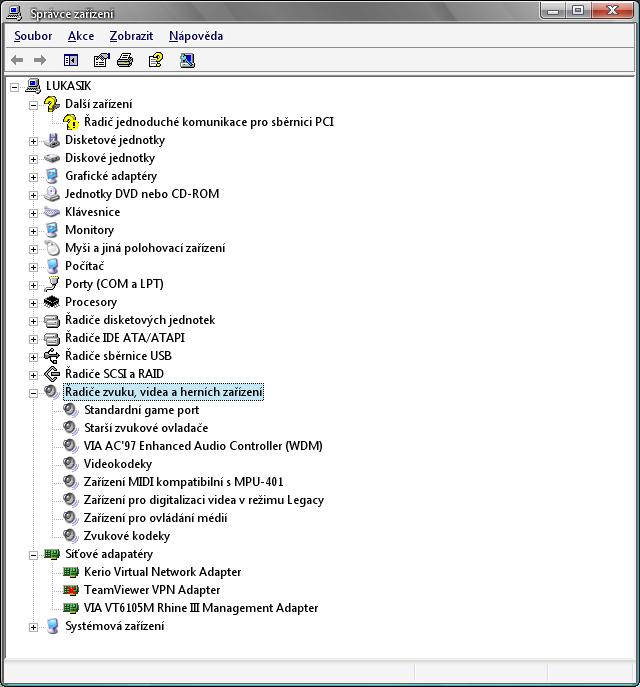Expand the Systémová zařízení category
This screenshot has width=640, height=687.
coord(33,627)
